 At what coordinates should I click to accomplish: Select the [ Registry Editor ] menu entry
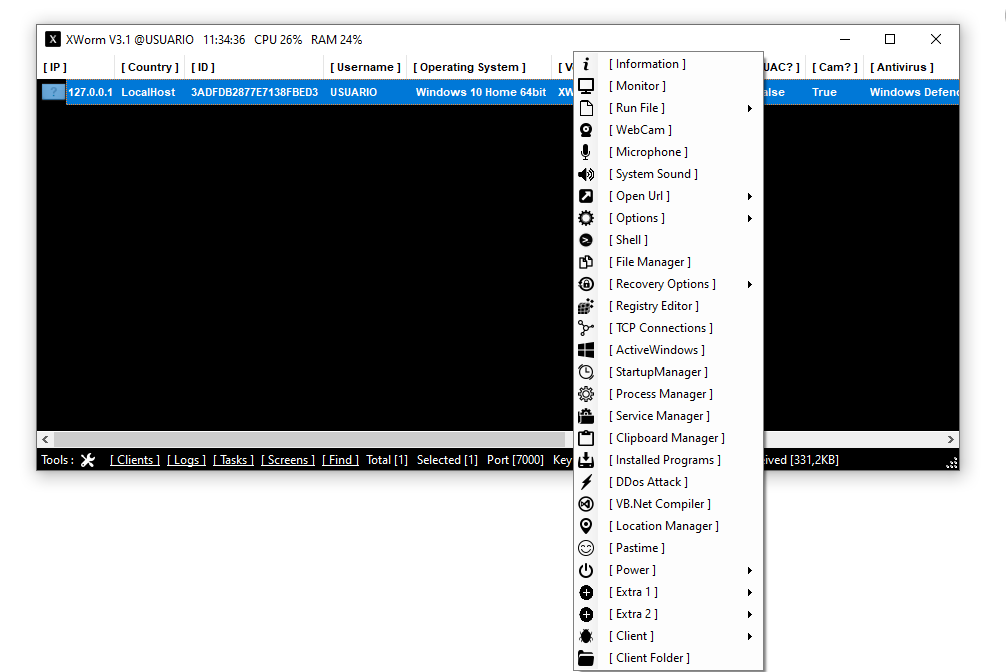click(x=668, y=306)
